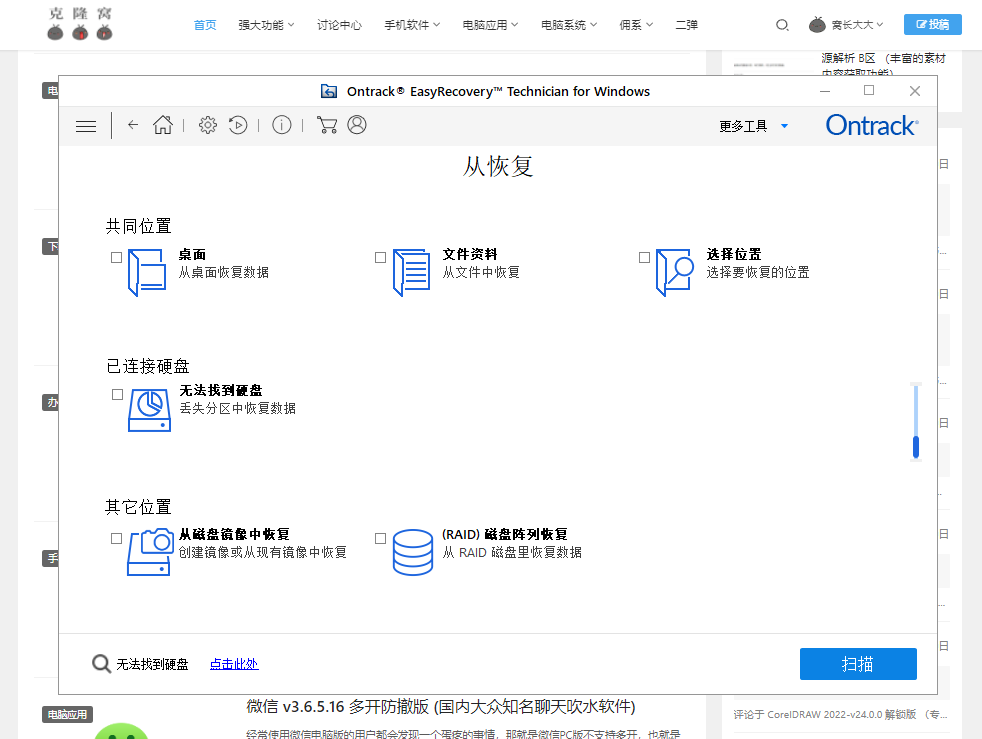Click the 其它位置 section heading
Viewport: 982px width, 739px height.
pyautogui.click(x=138, y=507)
